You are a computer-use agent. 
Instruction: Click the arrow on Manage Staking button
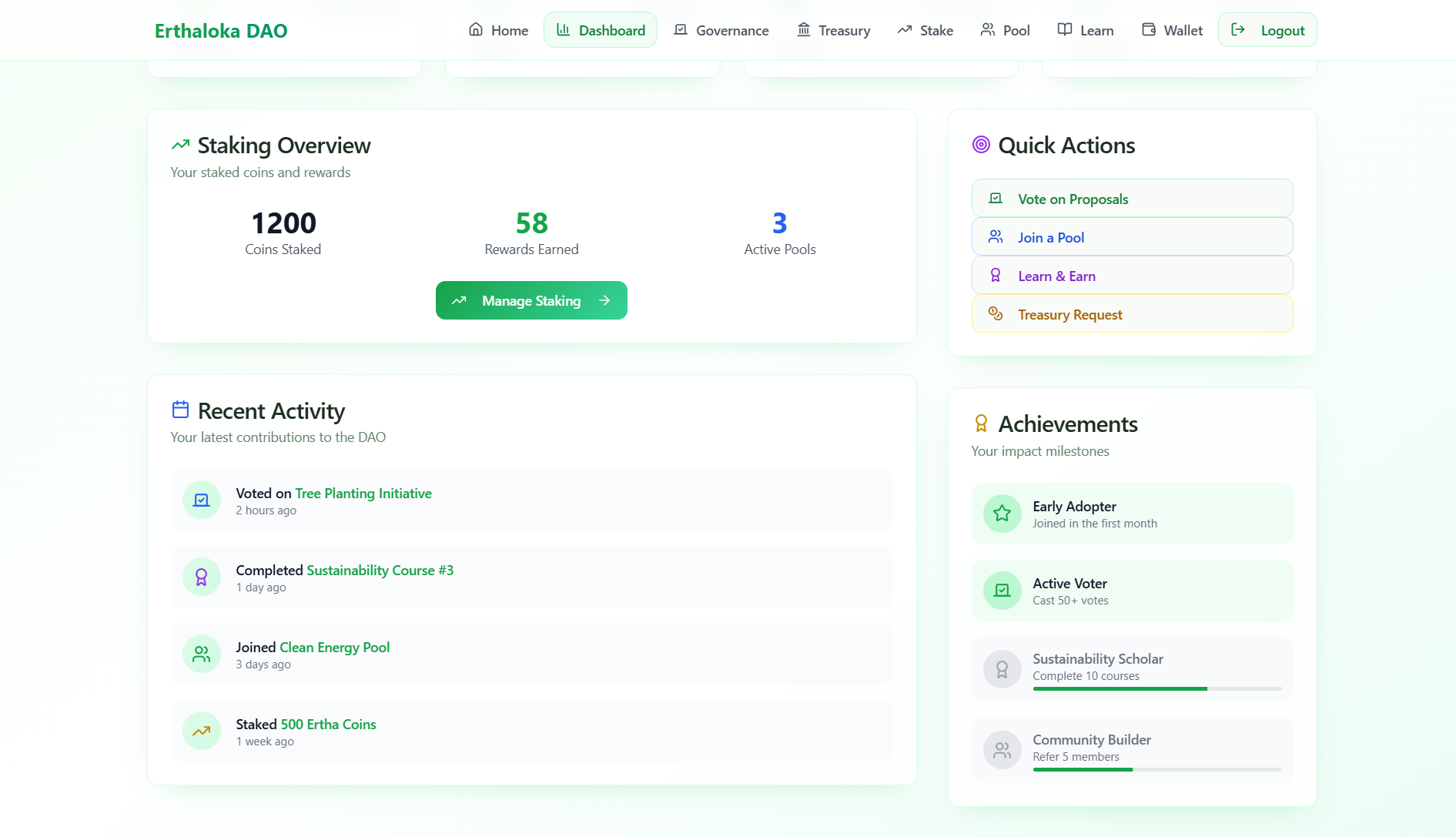point(604,300)
